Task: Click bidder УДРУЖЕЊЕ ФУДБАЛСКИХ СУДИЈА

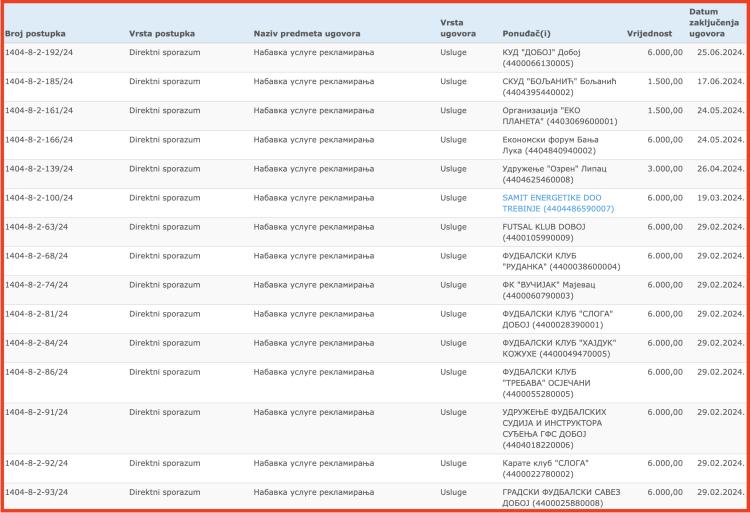Action: 554,428
